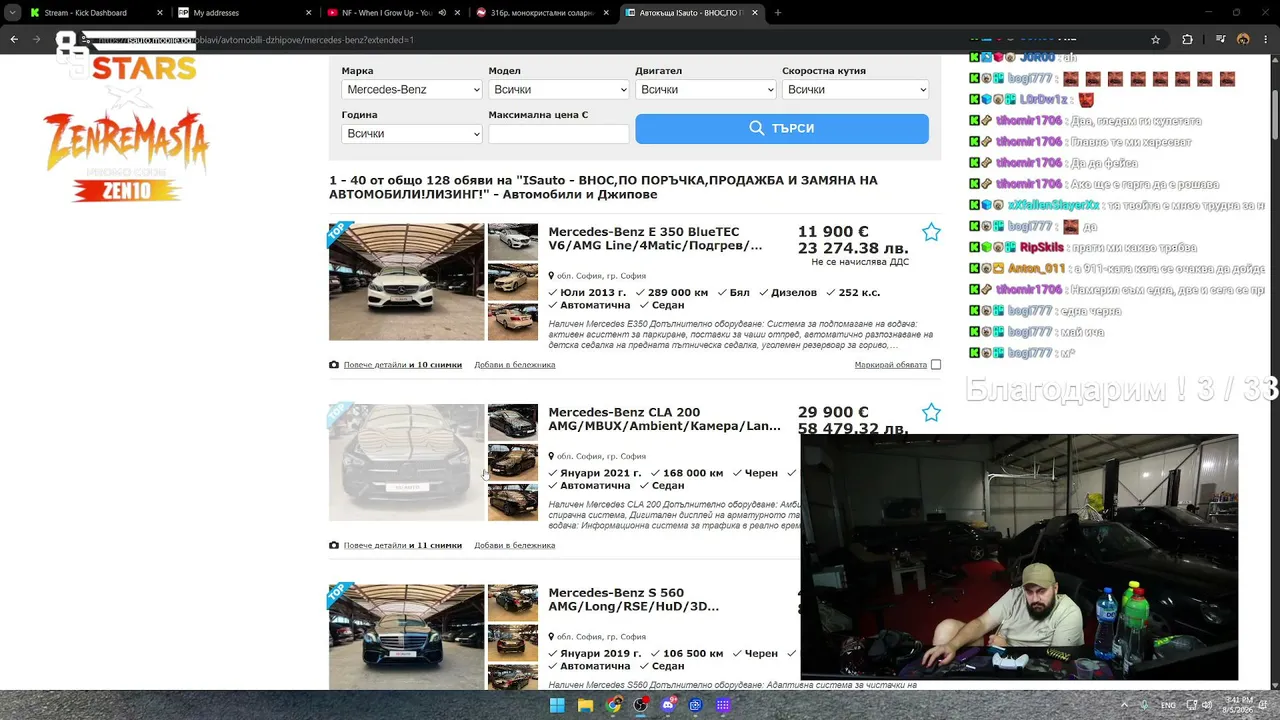This screenshot has height=720, width=1280.
Task: Click the camera icon under the CLA 200 listing
Action: 334,546
